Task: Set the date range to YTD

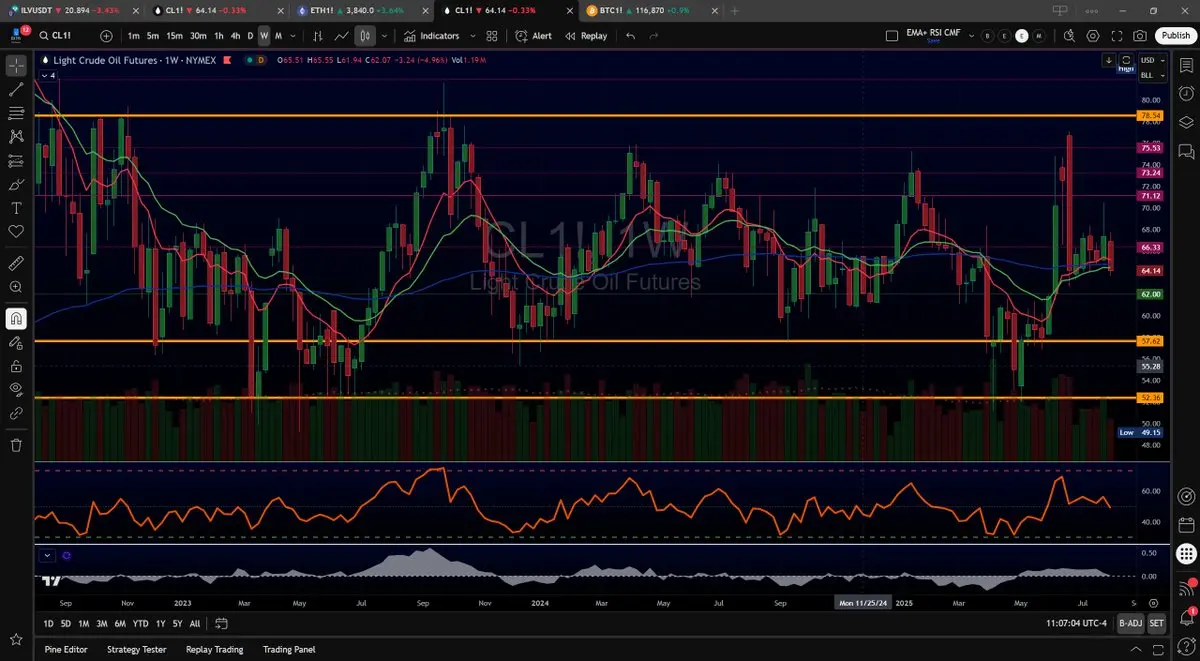Action: (139, 624)
